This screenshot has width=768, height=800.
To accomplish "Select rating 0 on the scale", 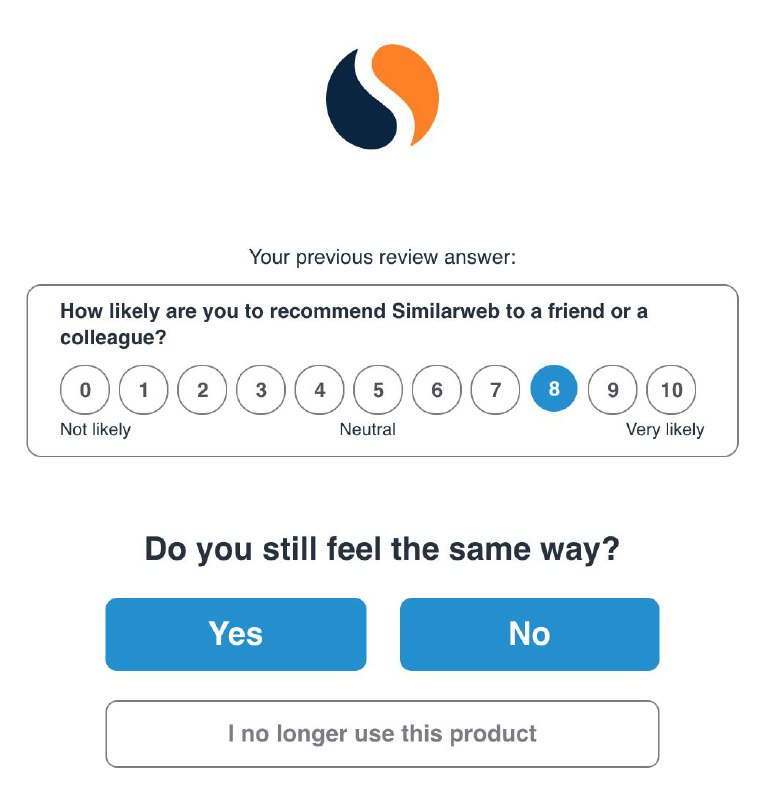I will [x=85, y=390].
